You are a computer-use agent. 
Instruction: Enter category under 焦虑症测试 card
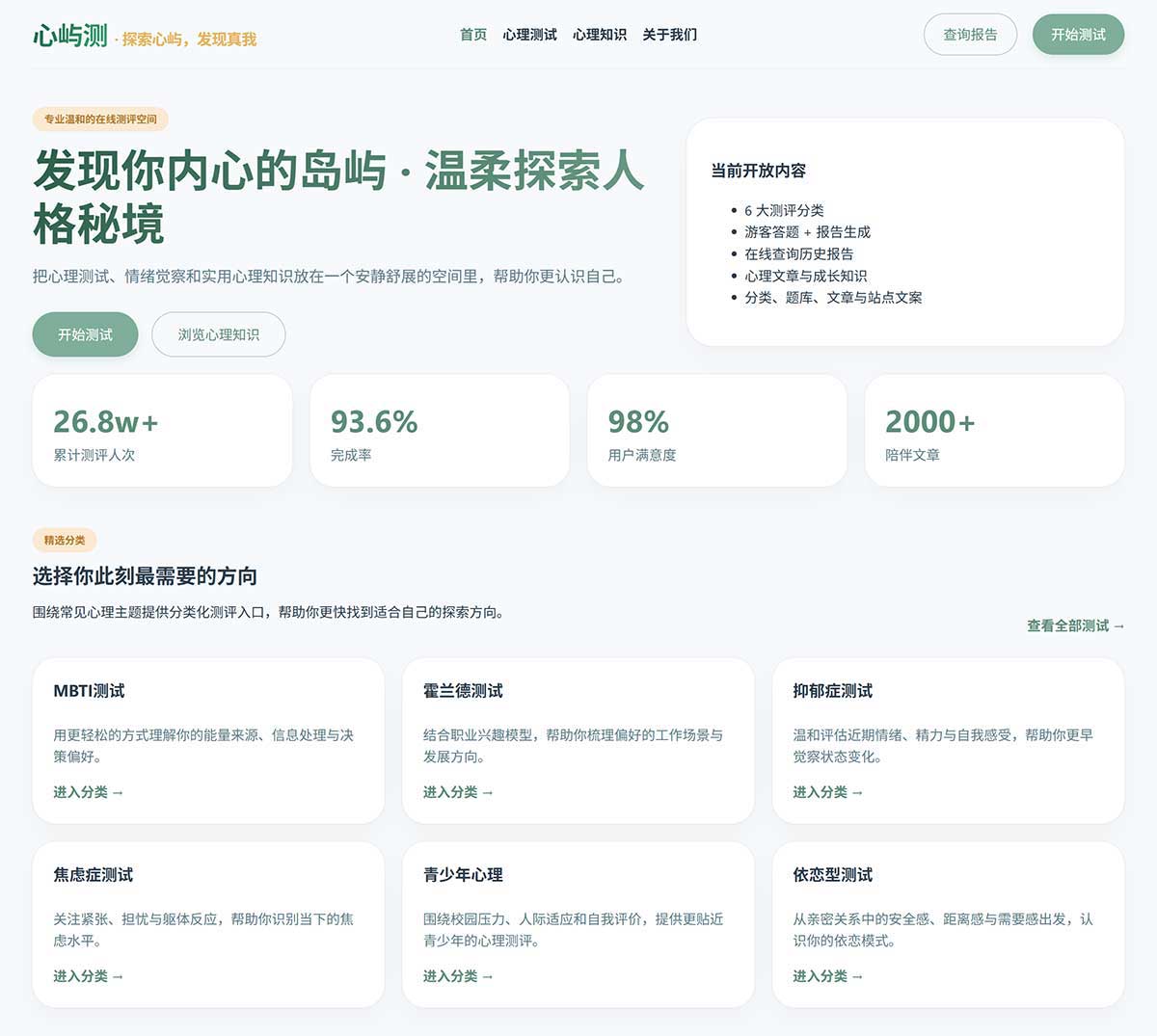click(89, 976)
